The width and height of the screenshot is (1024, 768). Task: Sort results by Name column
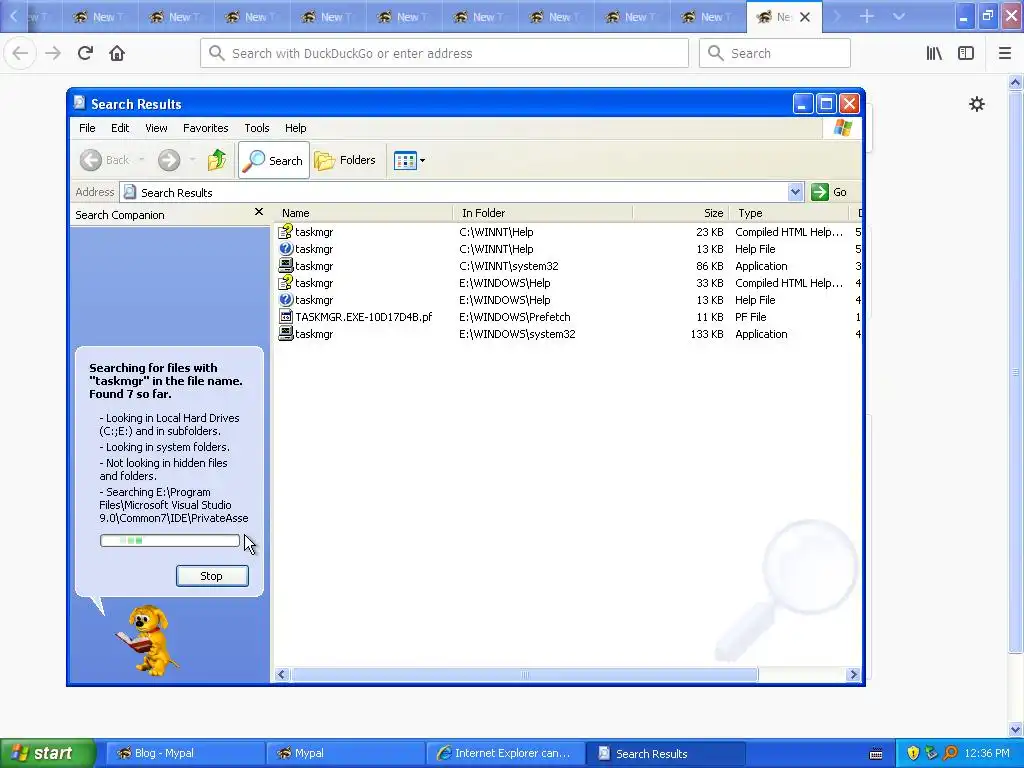pos(363,213)
